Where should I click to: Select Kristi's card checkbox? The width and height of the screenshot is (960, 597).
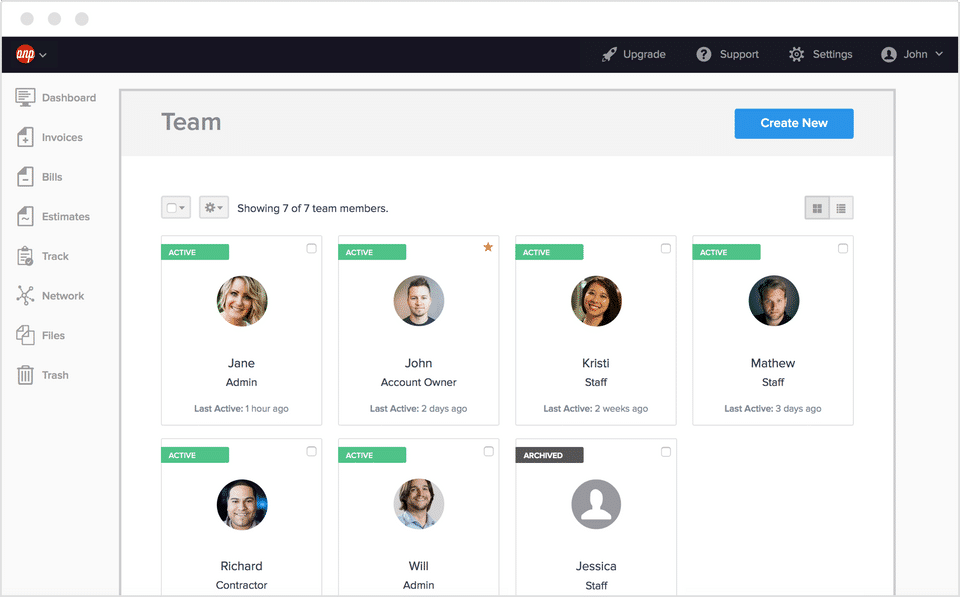coord(666,248)
